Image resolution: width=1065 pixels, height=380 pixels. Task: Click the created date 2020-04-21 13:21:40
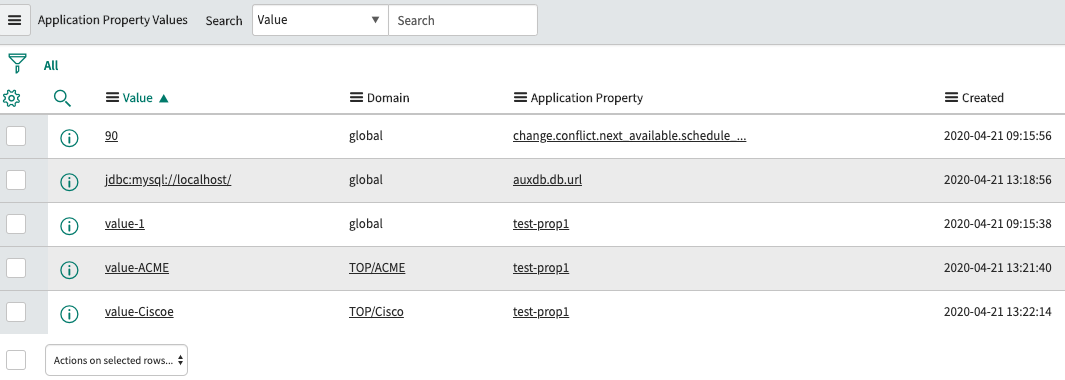click(998, 268)
